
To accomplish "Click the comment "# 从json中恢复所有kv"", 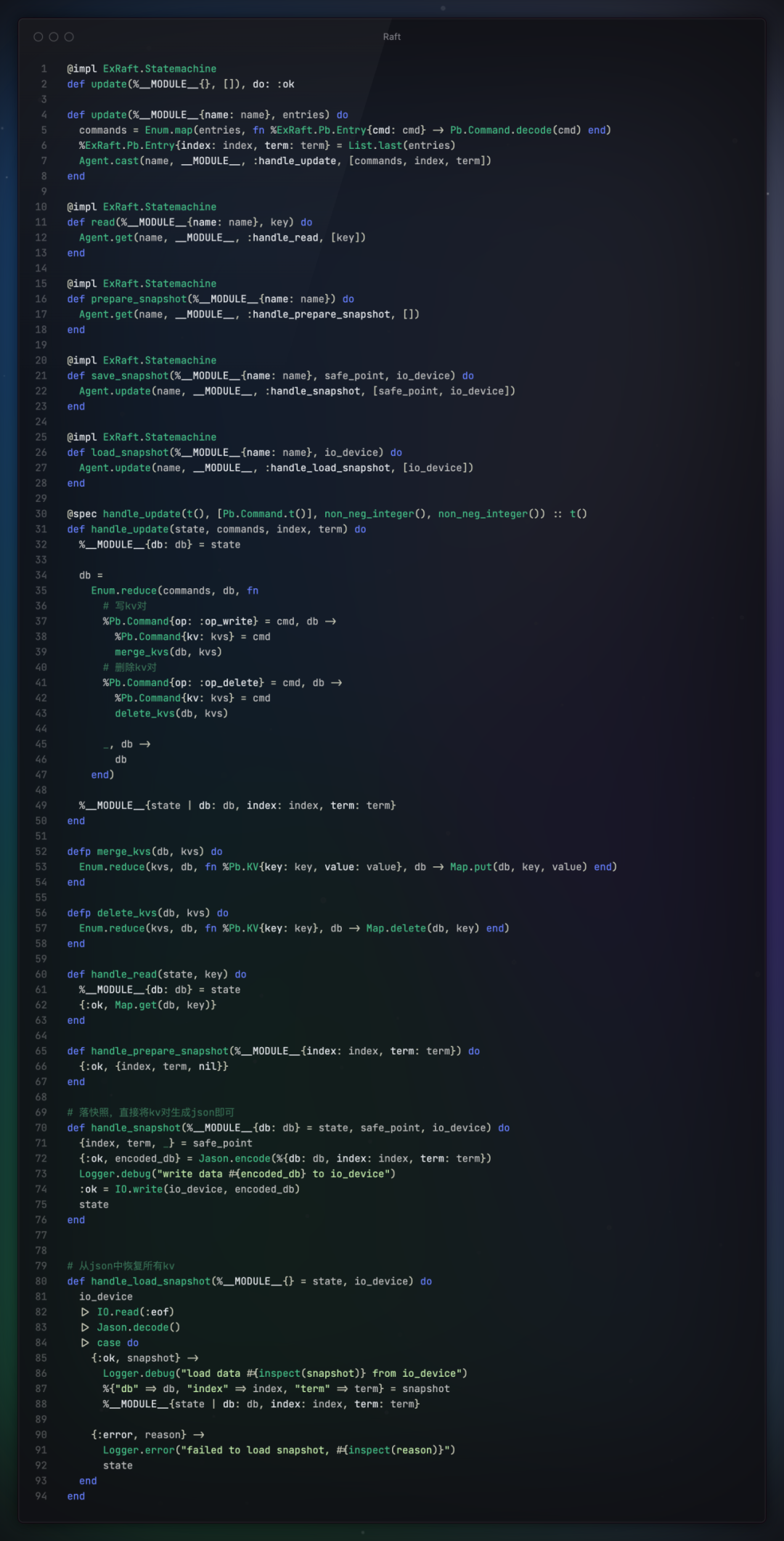I will [121, 1266].
